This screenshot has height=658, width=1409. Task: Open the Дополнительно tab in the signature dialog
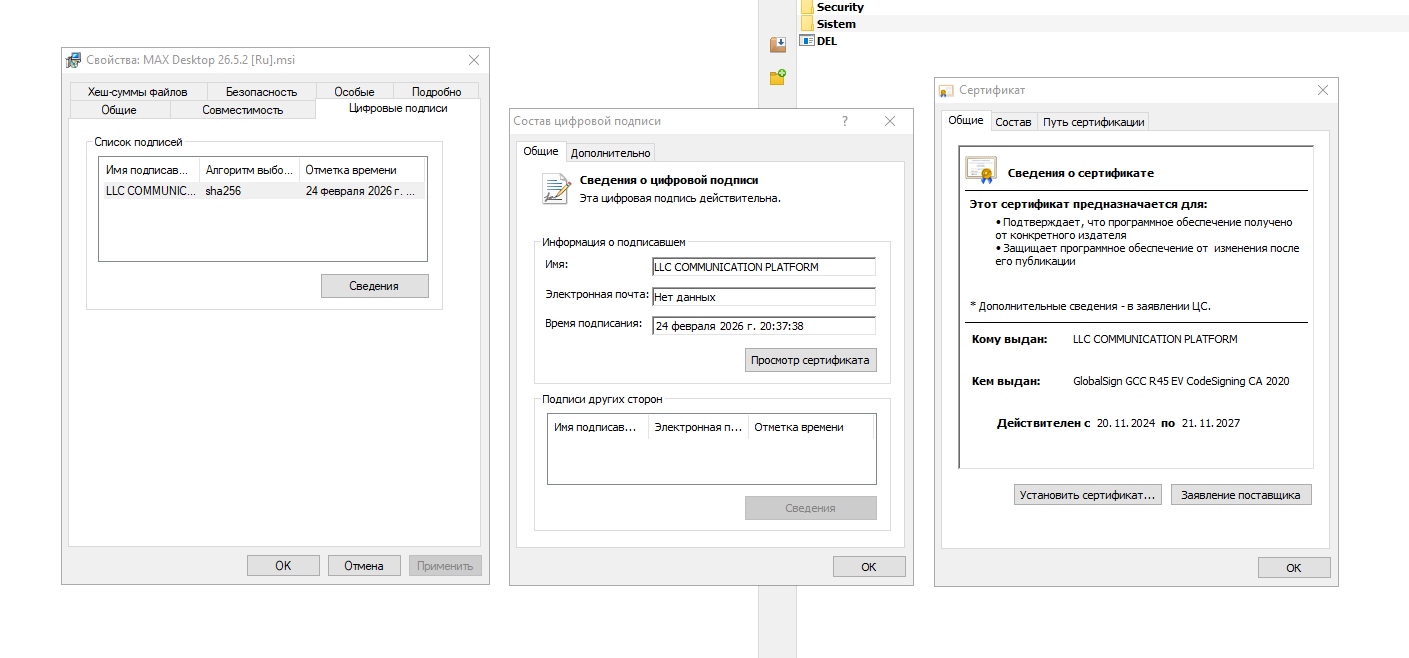611,153
